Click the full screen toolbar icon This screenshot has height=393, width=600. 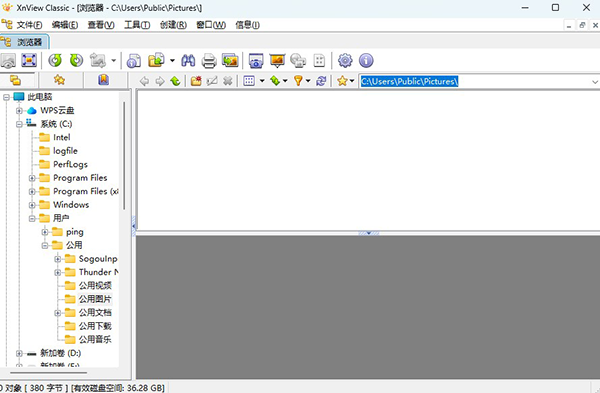coord(29,60)
